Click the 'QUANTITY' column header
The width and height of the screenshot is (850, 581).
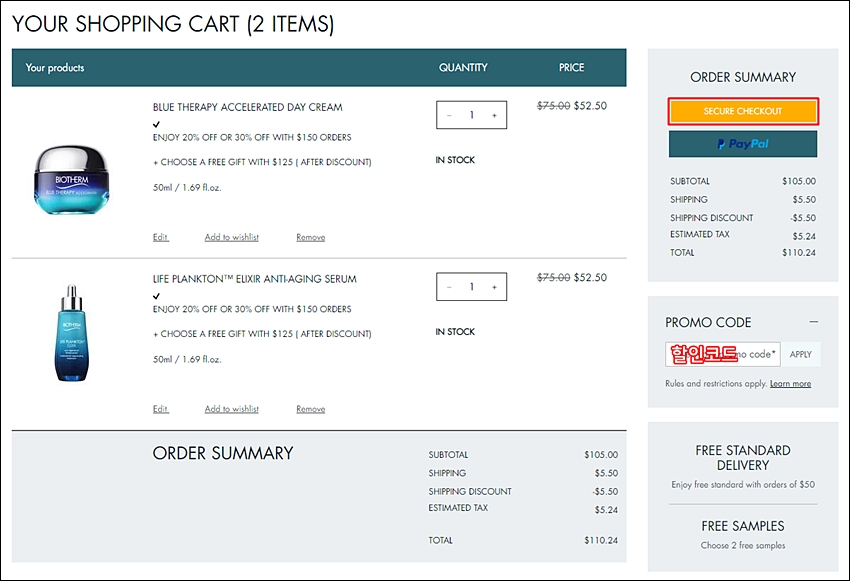[463, 68]
